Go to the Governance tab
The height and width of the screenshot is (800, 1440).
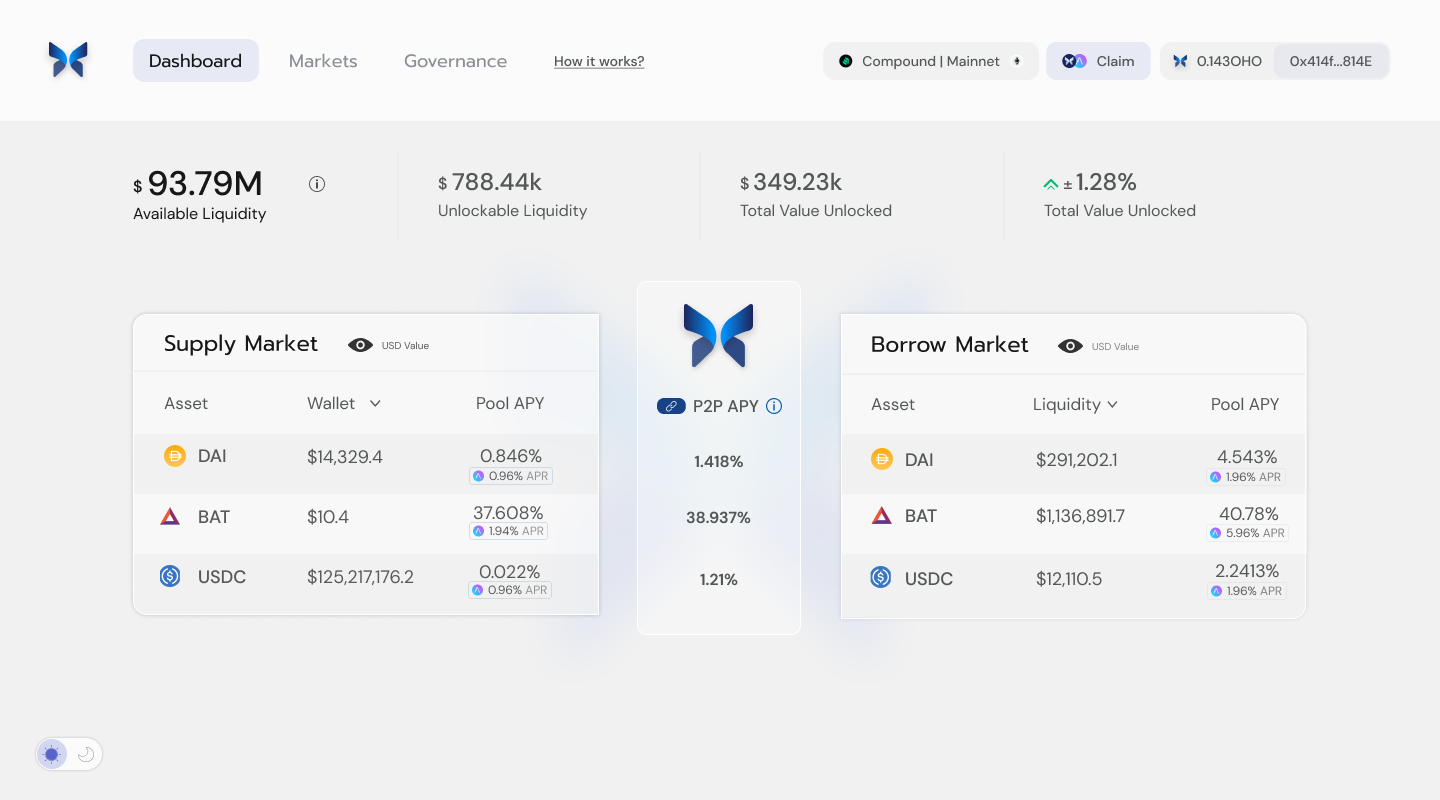coord(455,61)
